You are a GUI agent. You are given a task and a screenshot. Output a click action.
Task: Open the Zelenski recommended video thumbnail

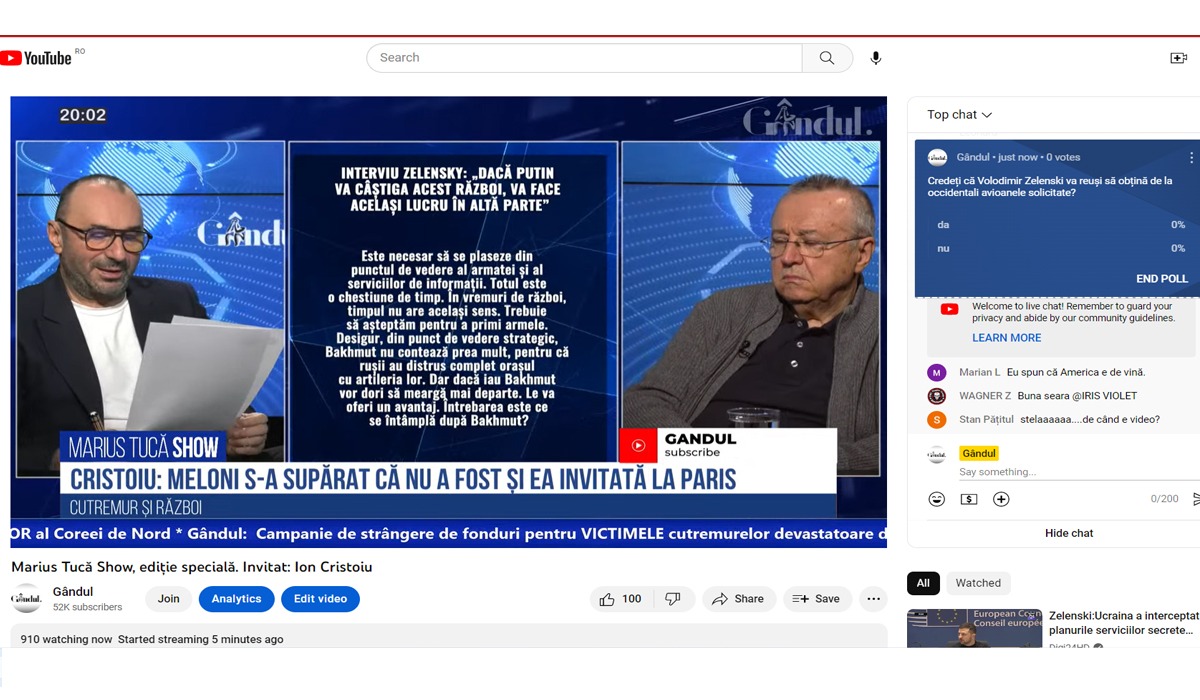974,629
